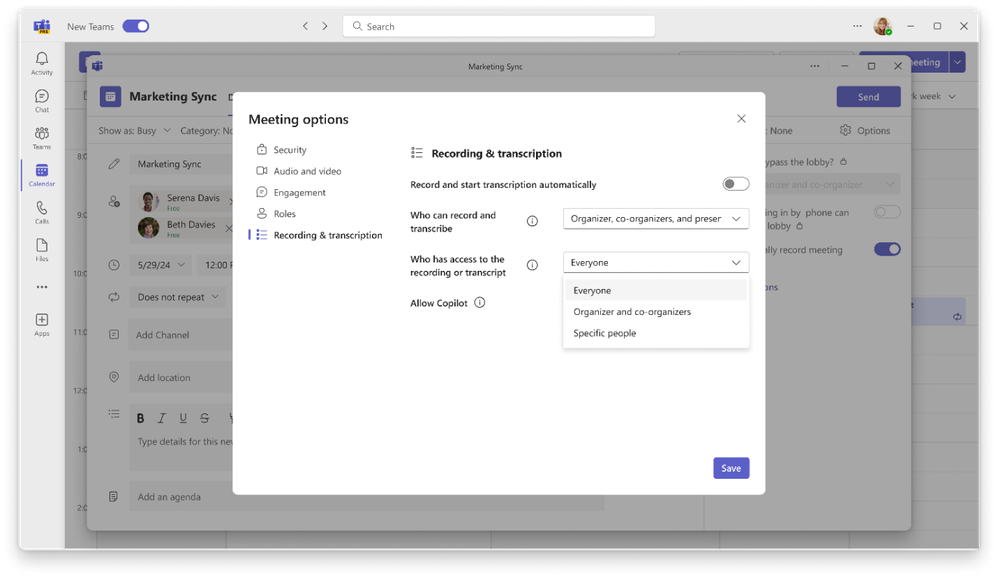The image size is (998, 578).
Task: Open the Who can record and transcribe dropdown
Action: 655,218
